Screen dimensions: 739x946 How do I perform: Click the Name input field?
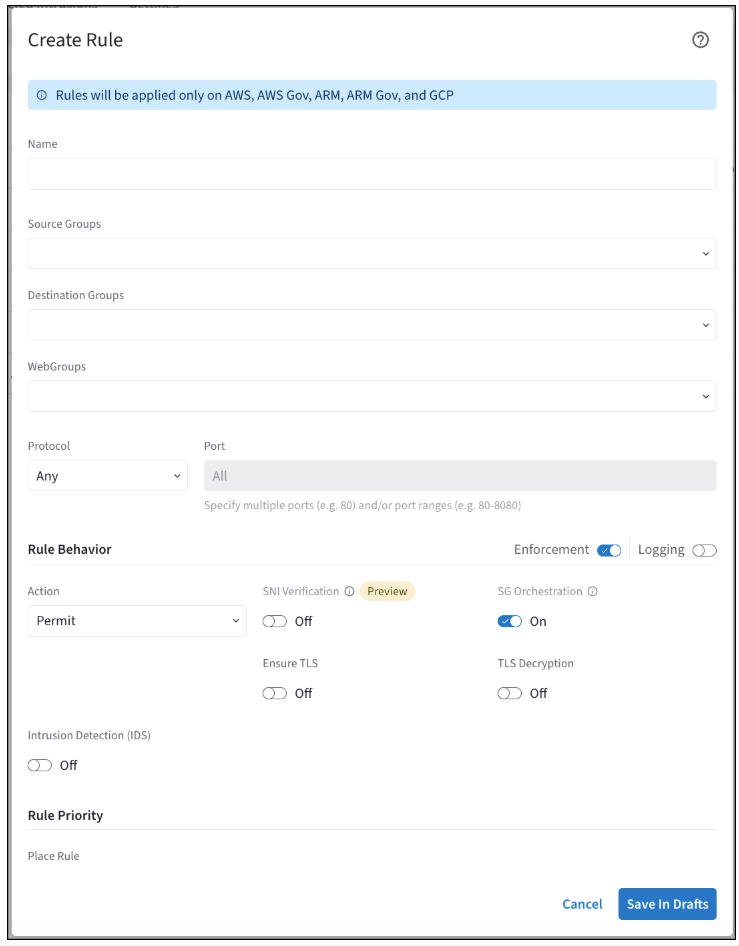(x=372, y=174)
